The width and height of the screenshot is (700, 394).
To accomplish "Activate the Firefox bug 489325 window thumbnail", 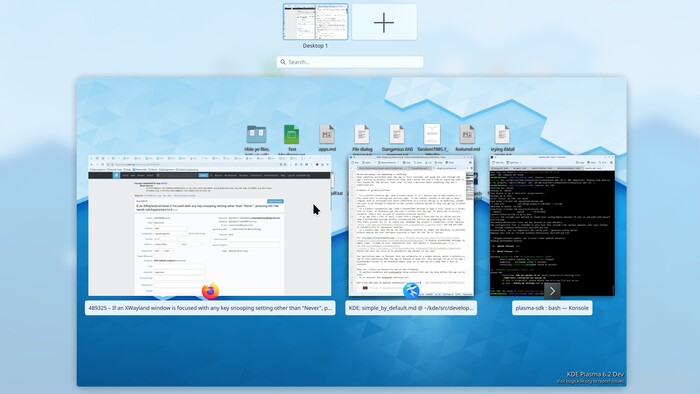I will pyautogui.click(x=210, y=225).
